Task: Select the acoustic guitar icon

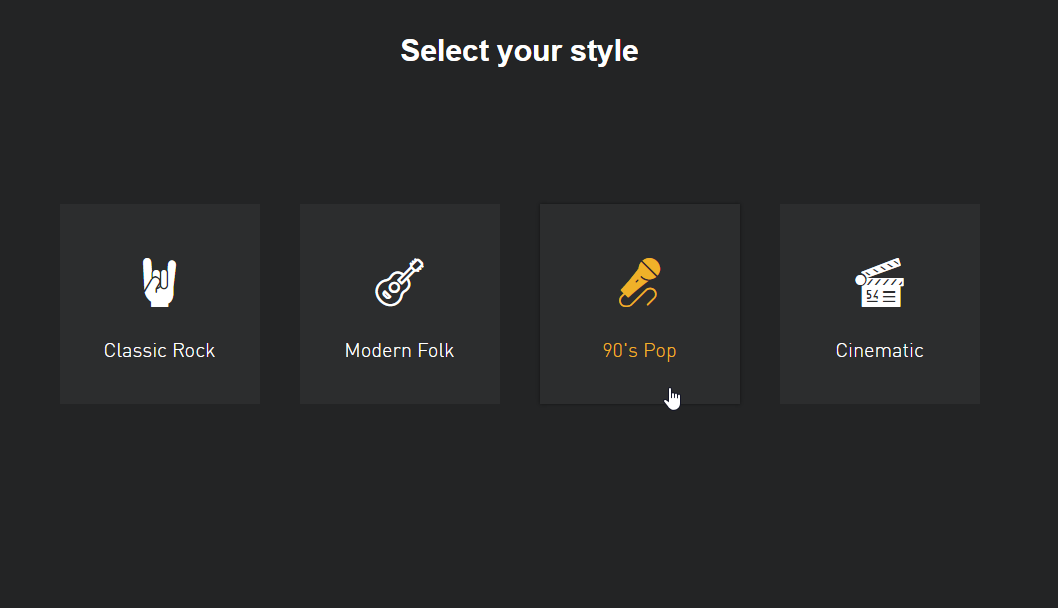Action: [399, 282]
